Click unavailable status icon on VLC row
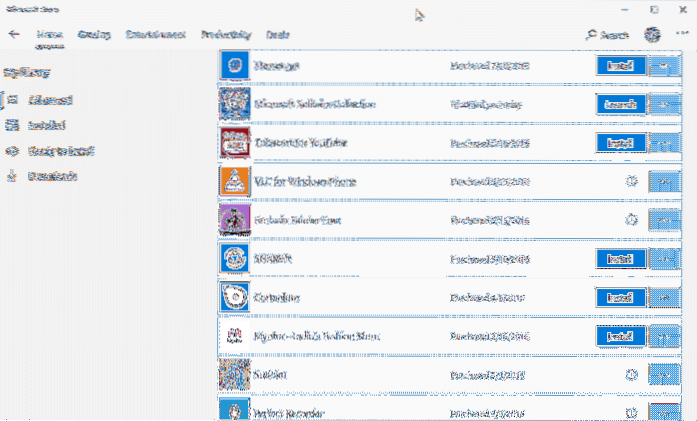 coord(631,182)
